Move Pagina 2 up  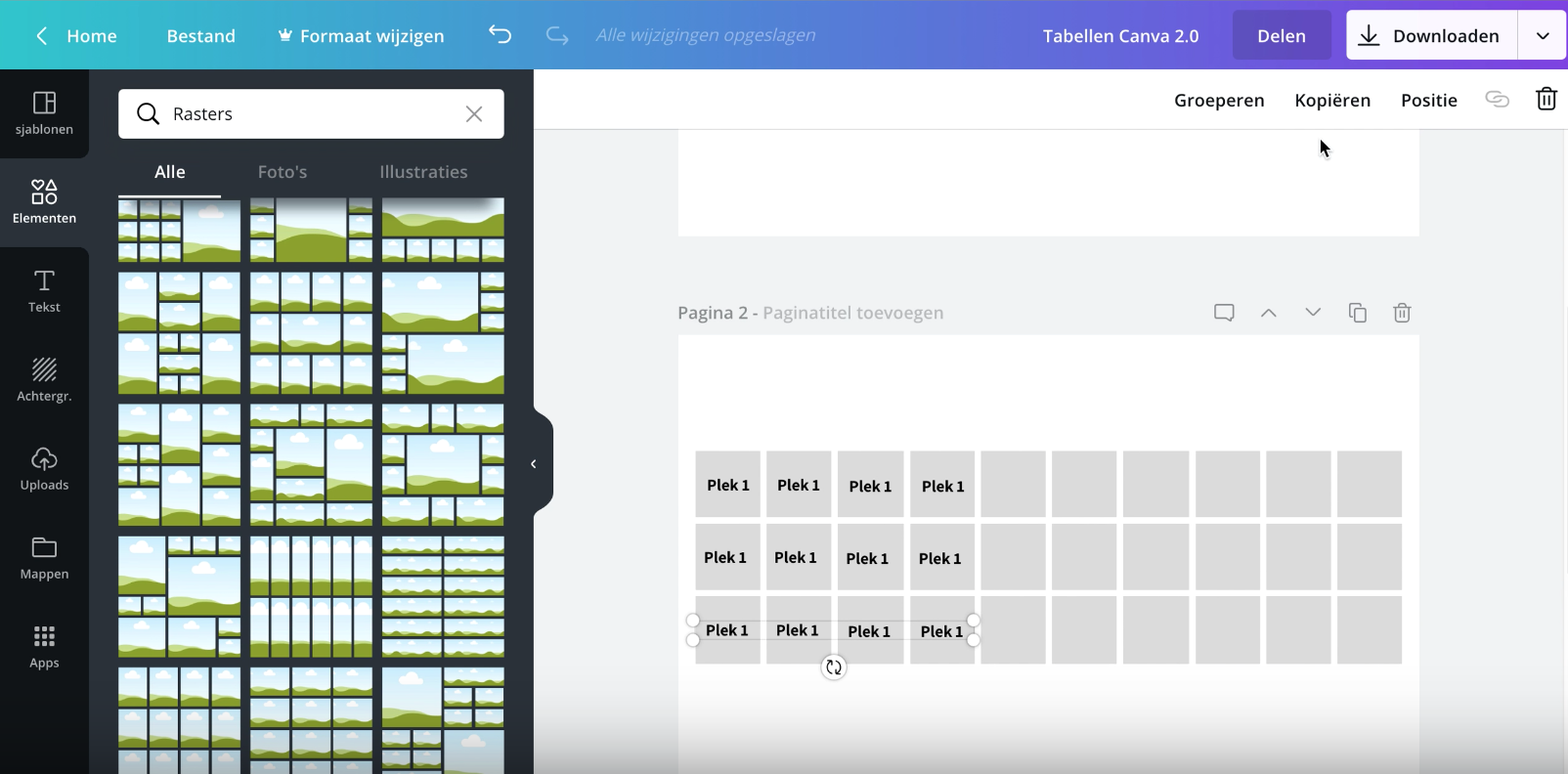pos(1268,313)
